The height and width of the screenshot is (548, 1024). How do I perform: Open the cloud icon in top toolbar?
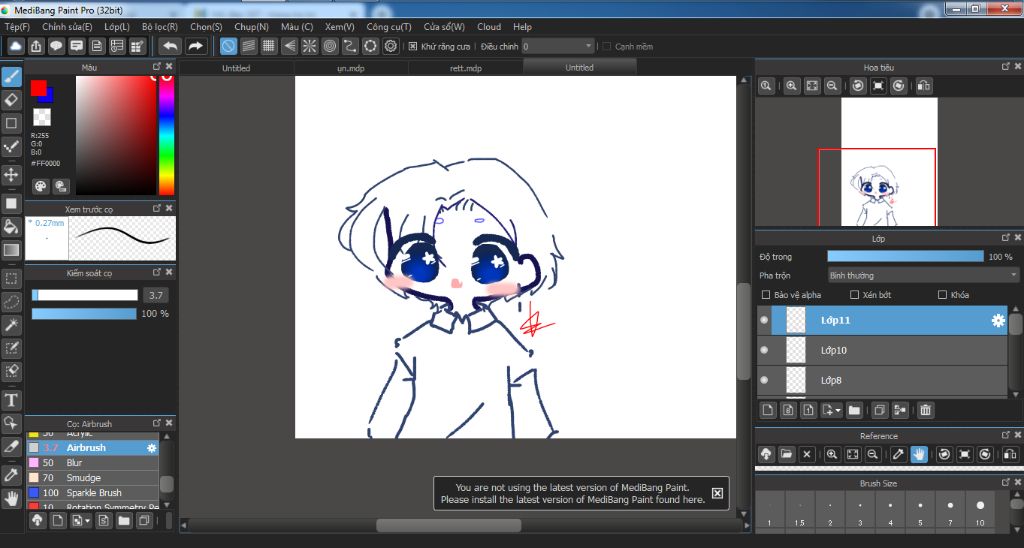click(x=16, y=46)
